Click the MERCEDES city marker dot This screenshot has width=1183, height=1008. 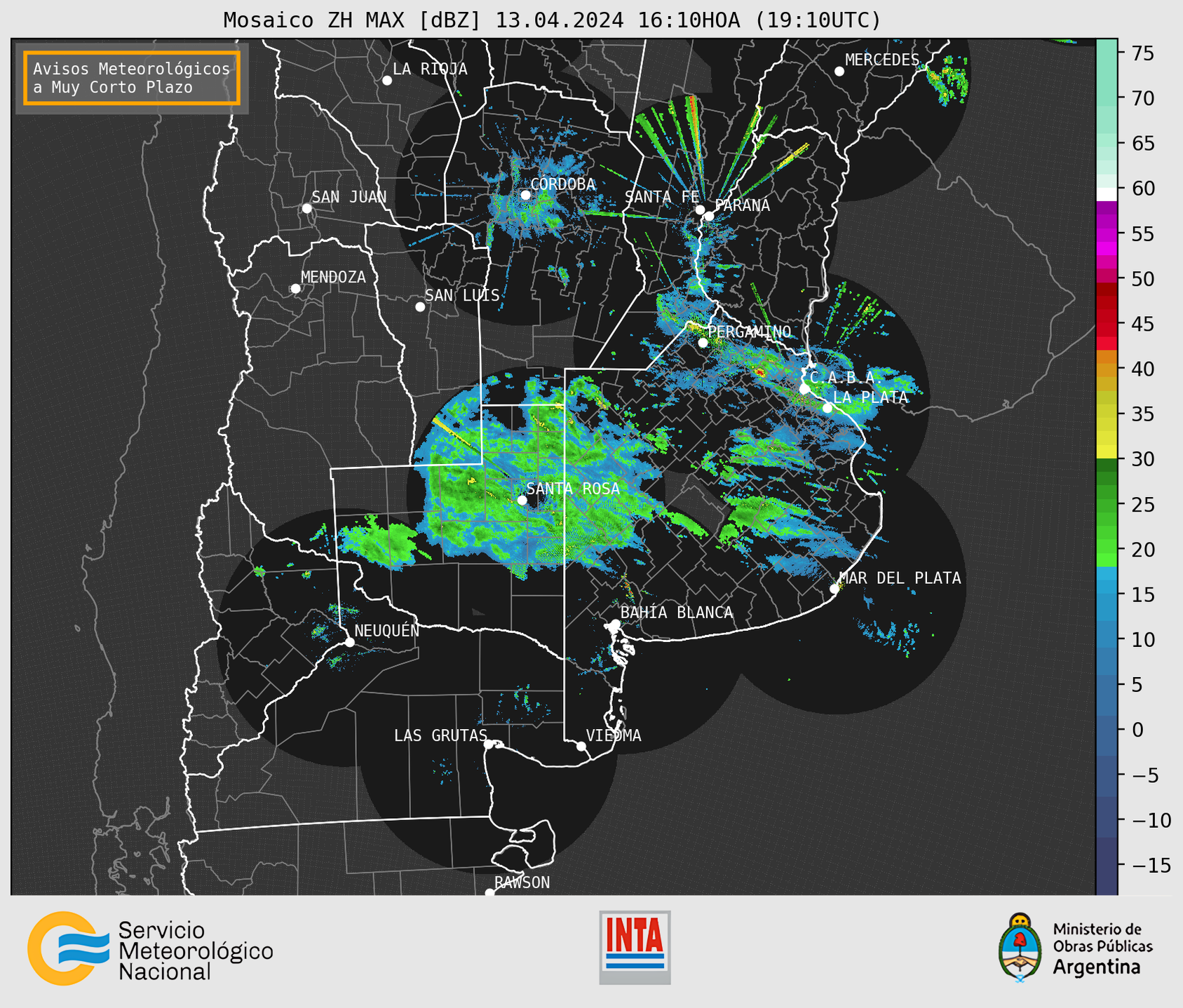point(839,71)
